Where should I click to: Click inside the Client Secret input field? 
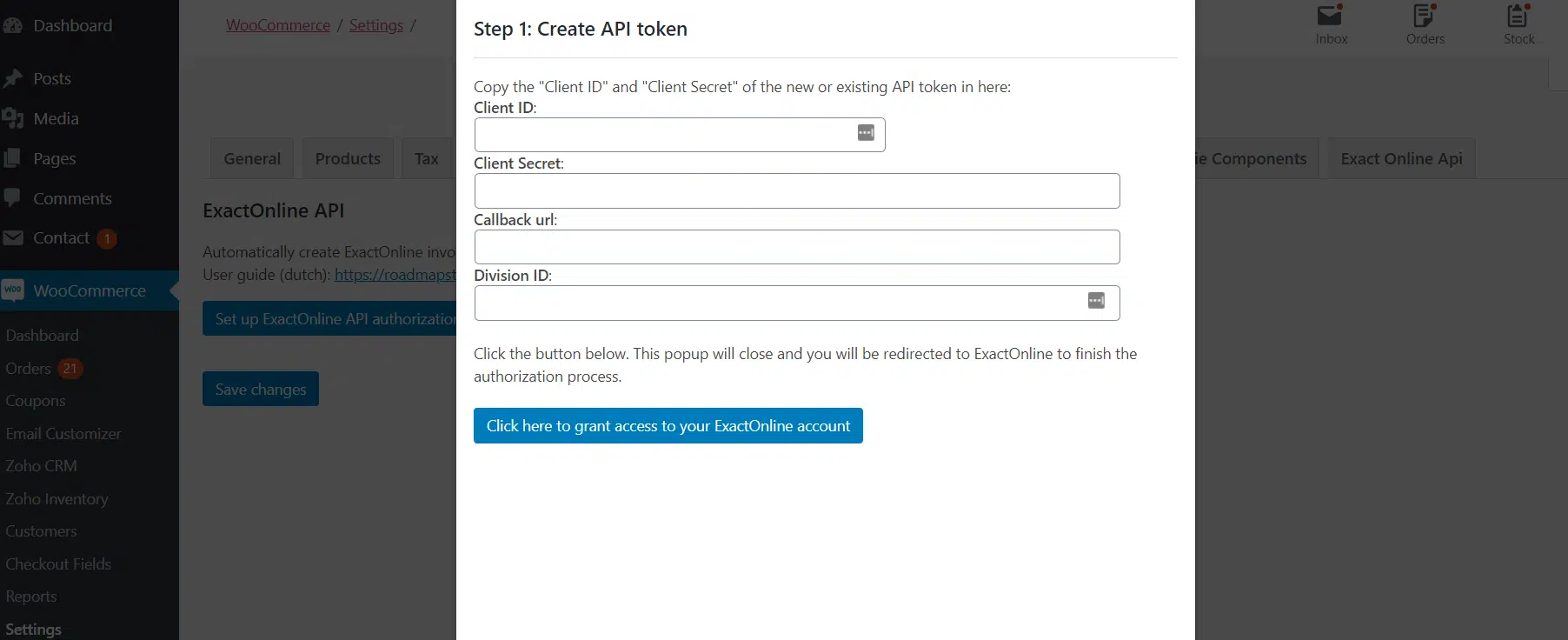pos(796,190)
